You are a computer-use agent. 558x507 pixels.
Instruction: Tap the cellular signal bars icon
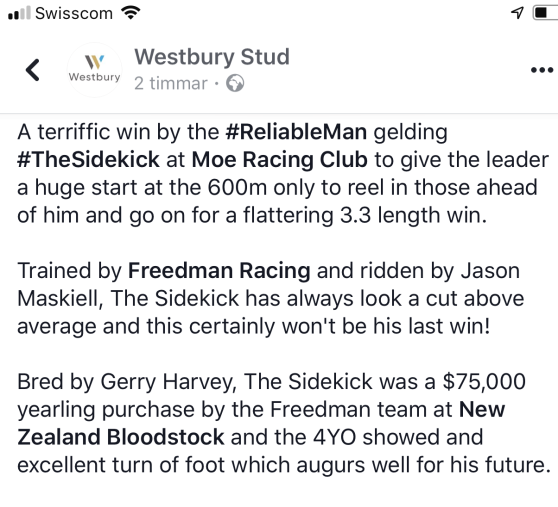pyautogui.click(x=19, y=13)
